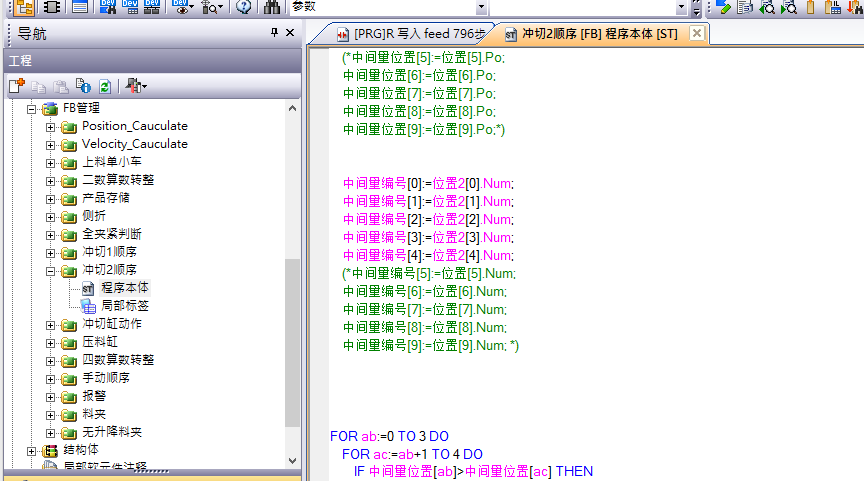Click the new data icon in project toolbar
This screenshot has height=481, width=864.
[x=17, y=86]
